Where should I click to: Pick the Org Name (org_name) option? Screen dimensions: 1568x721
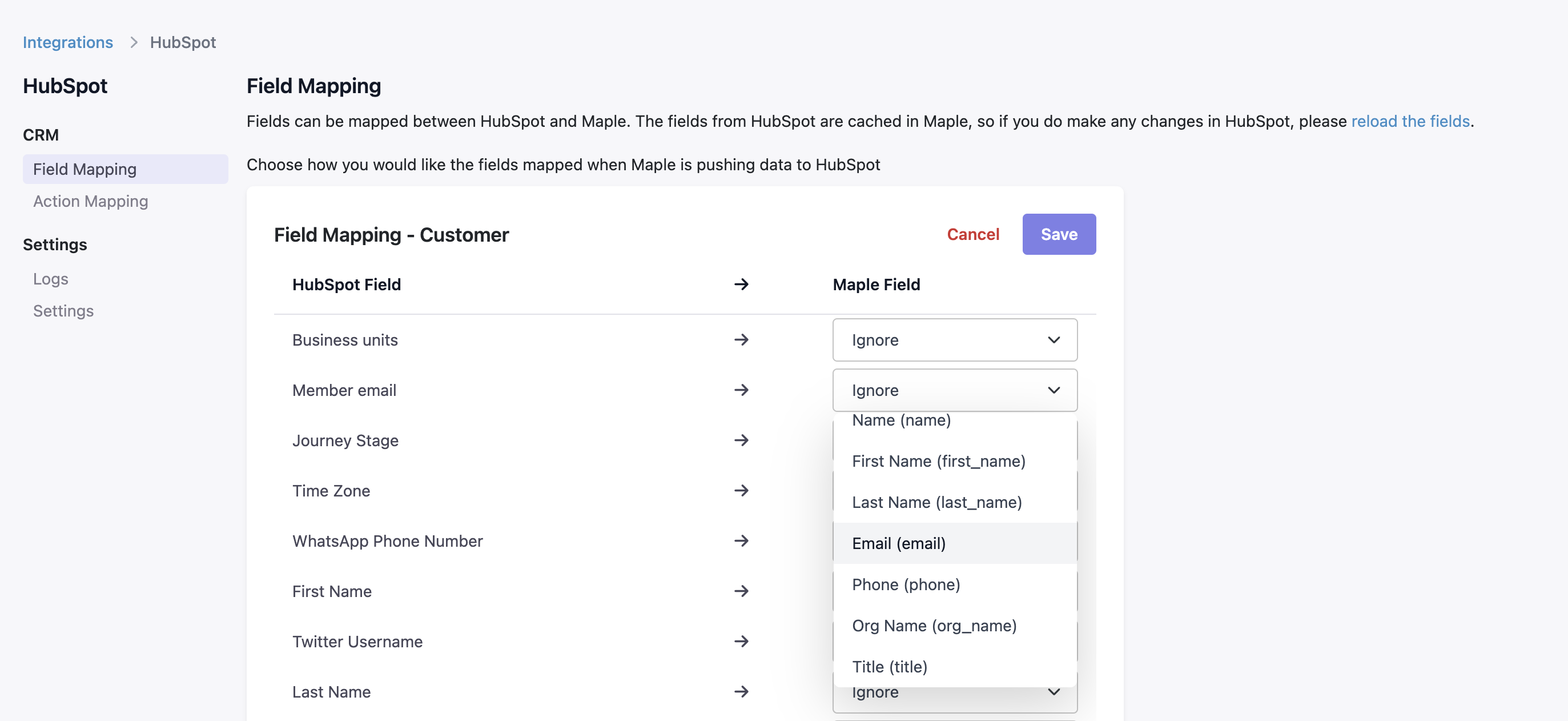(x=934, y=626)
